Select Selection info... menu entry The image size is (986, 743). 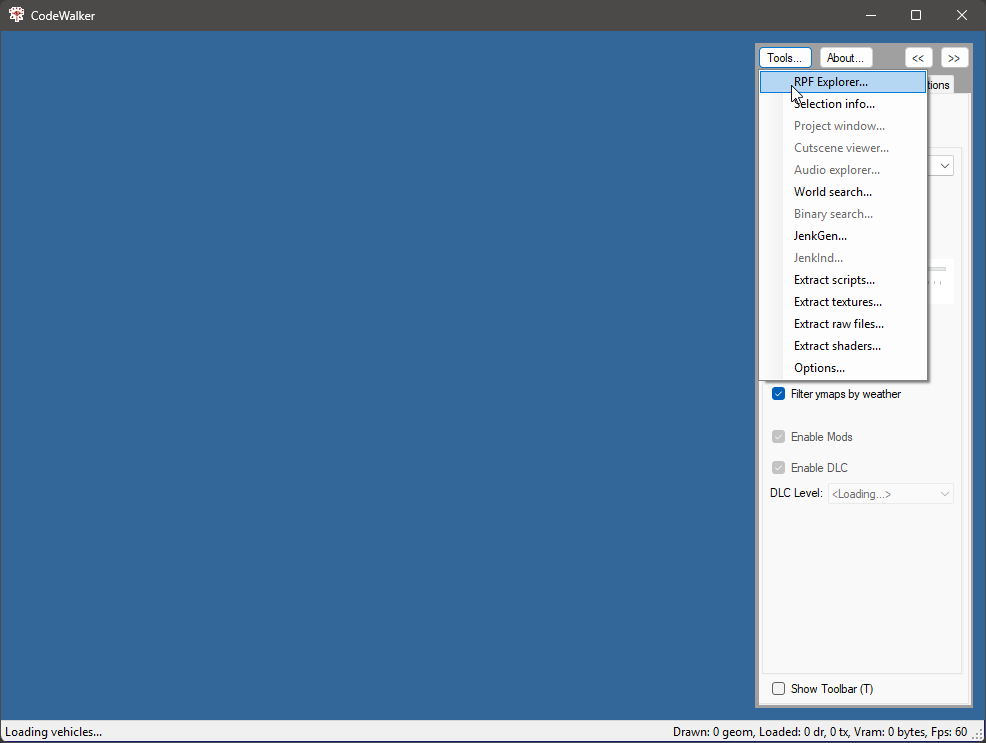coord(834,104)
